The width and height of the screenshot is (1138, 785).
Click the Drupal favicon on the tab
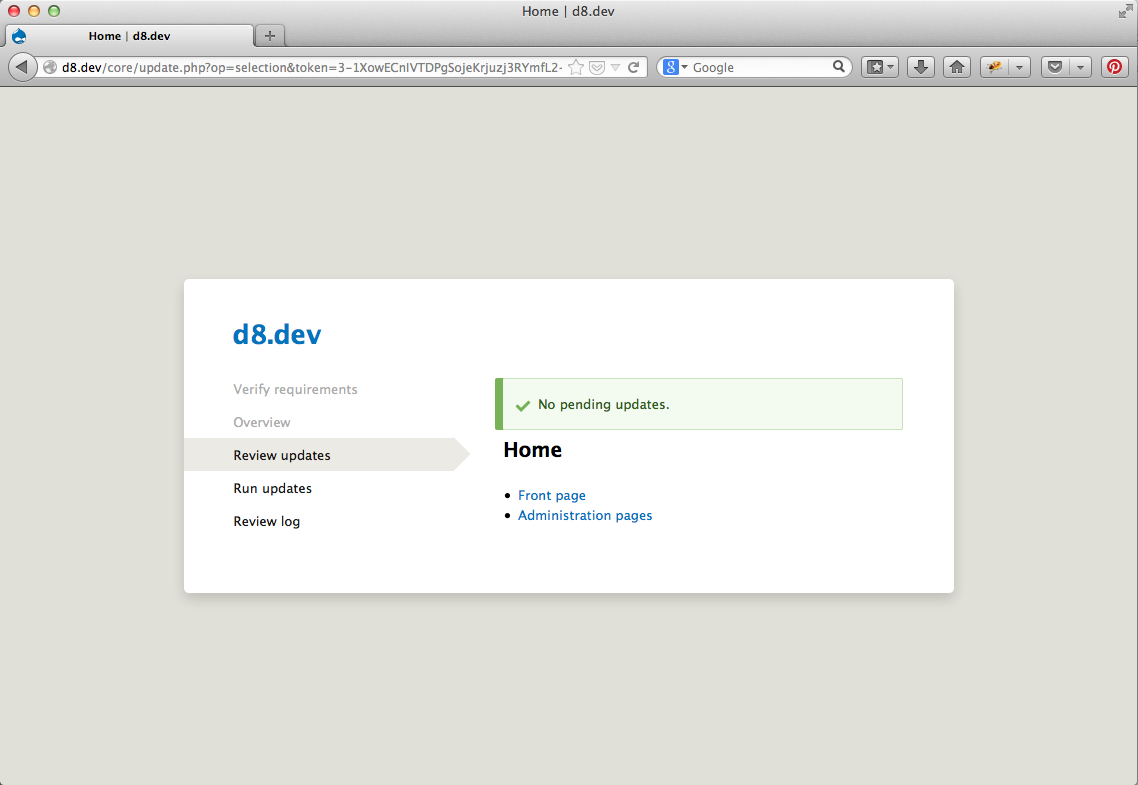coord(20,36)
